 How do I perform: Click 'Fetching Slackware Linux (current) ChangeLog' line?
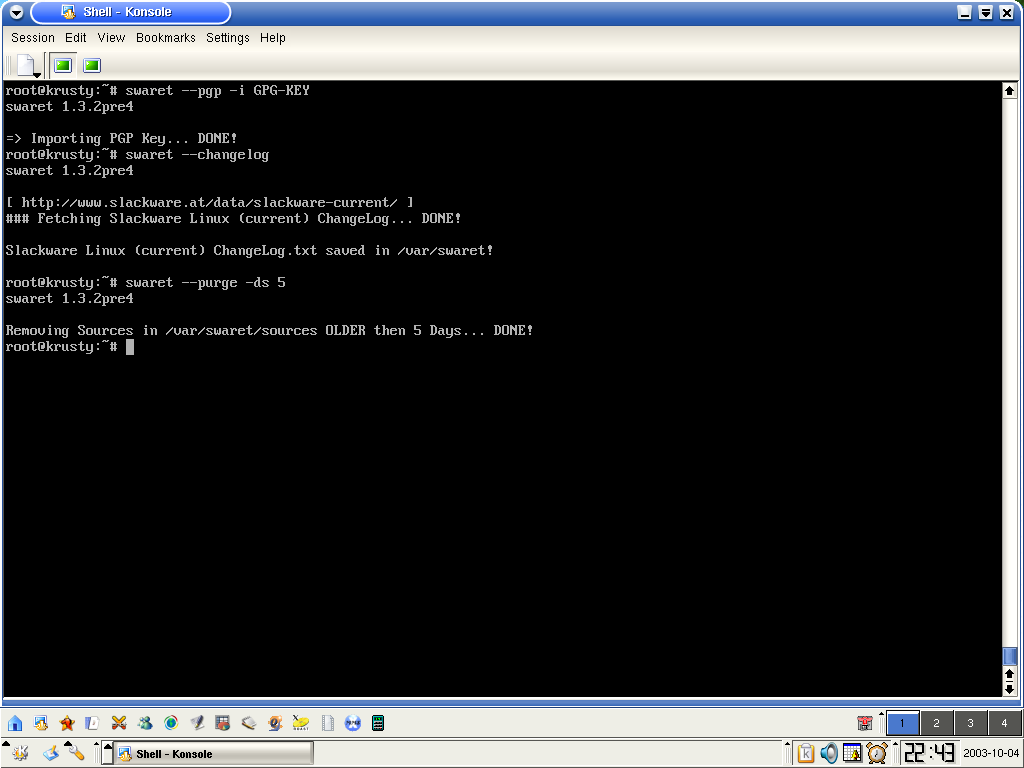tap(233, 219)
